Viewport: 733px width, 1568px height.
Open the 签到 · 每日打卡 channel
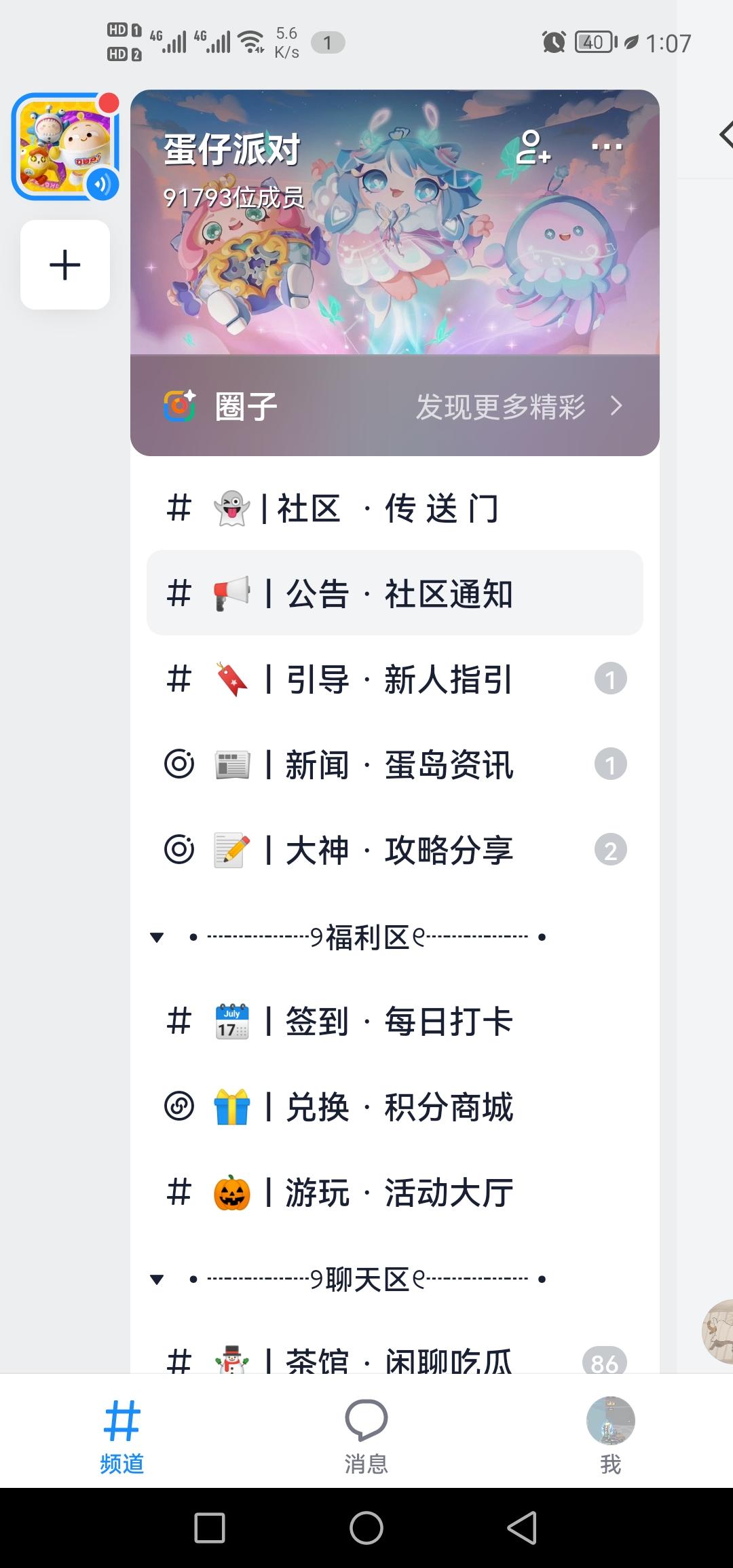(395, 1021)
